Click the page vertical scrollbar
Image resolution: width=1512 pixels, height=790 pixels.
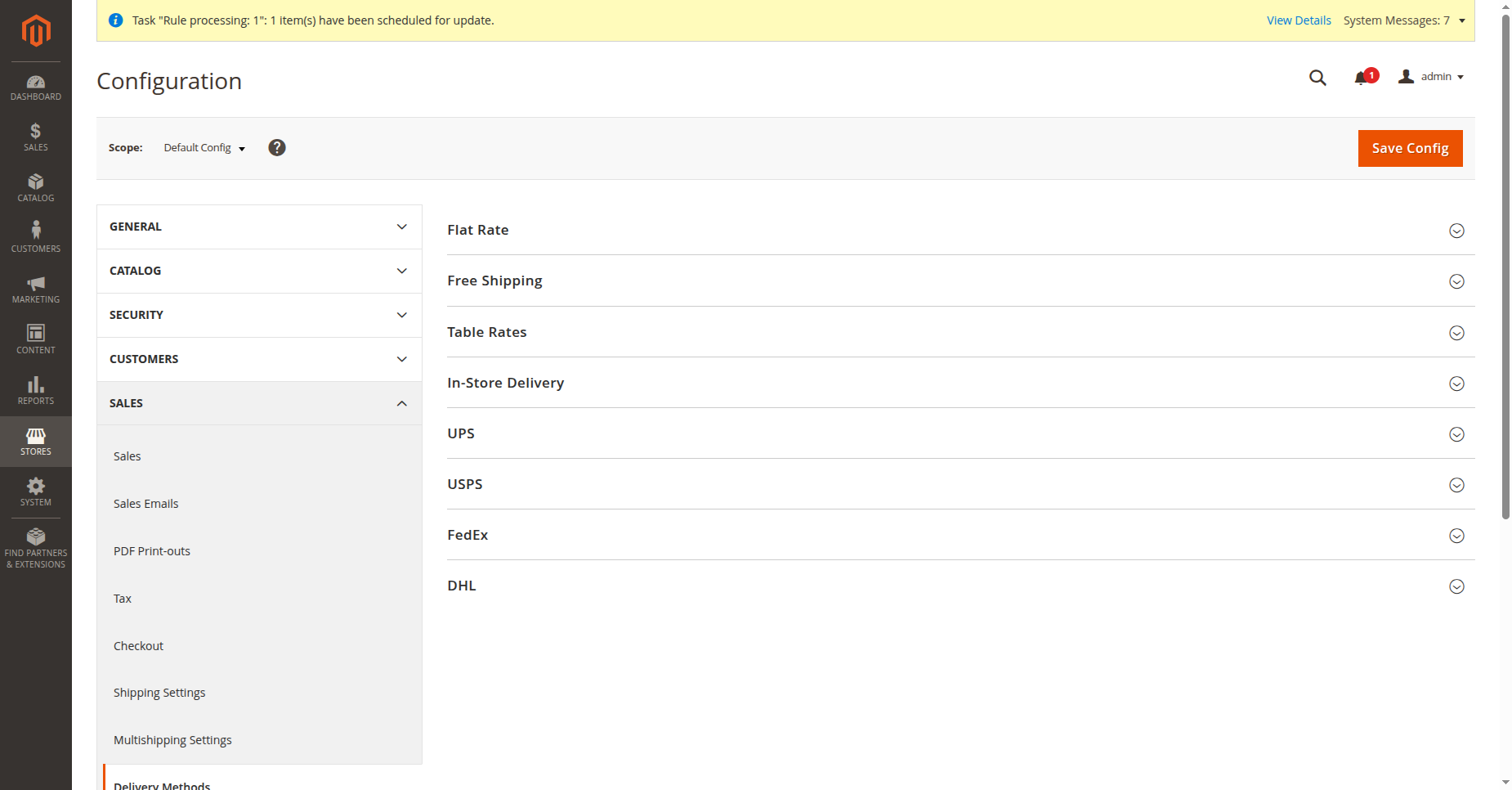(x=1505, y=267)
